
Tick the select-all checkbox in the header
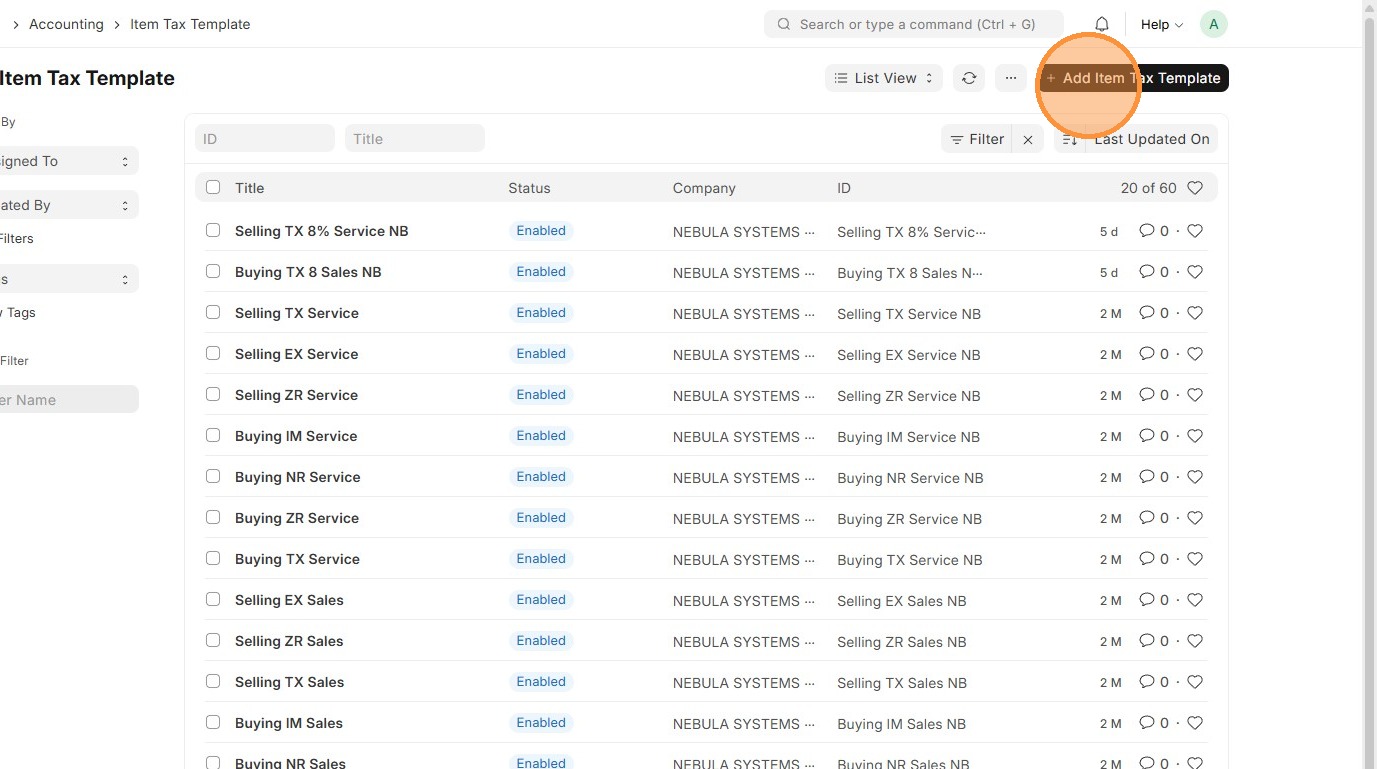(213, 187)
